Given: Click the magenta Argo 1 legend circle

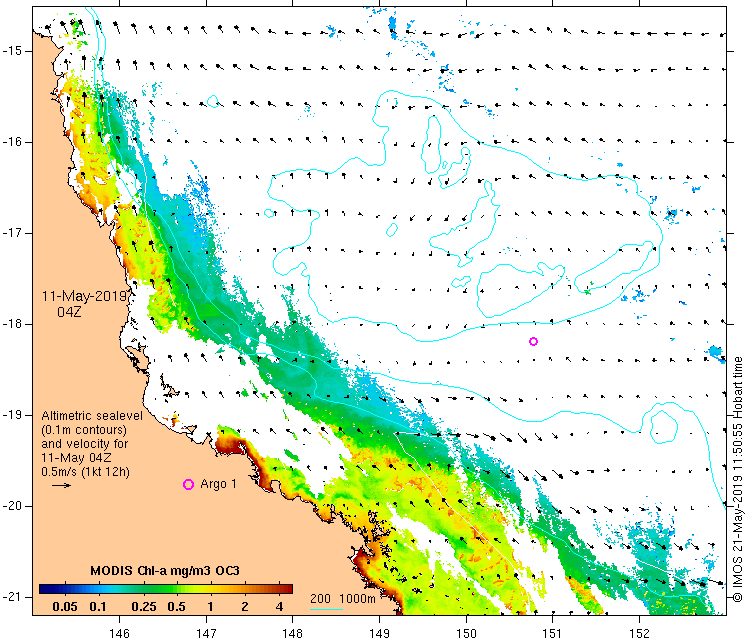Looking at the screenshot, I should tap(188, 485).
